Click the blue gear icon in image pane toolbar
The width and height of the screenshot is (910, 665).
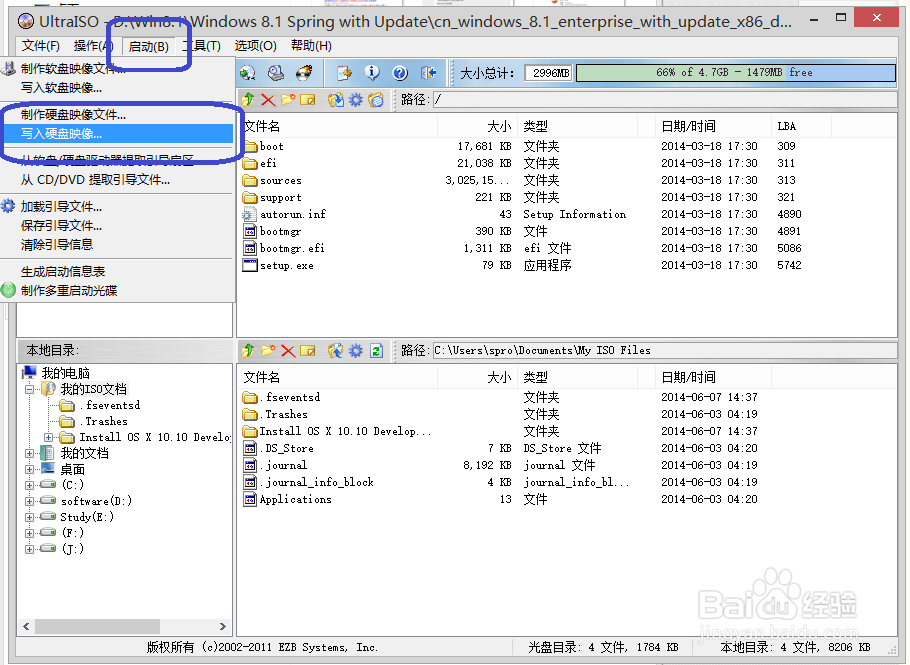pos(356,100)
